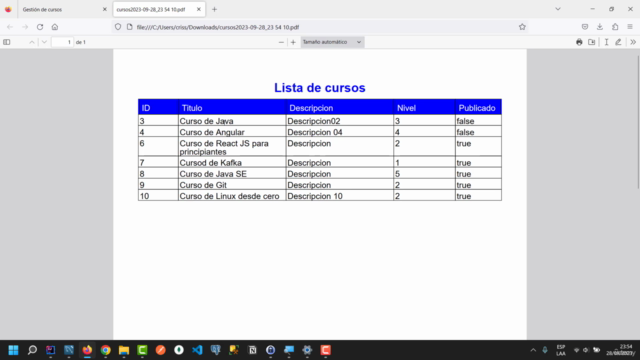Go to next PDF page
Image resolution: width=640 pixels, height=360 pixels.
point(44,42)
